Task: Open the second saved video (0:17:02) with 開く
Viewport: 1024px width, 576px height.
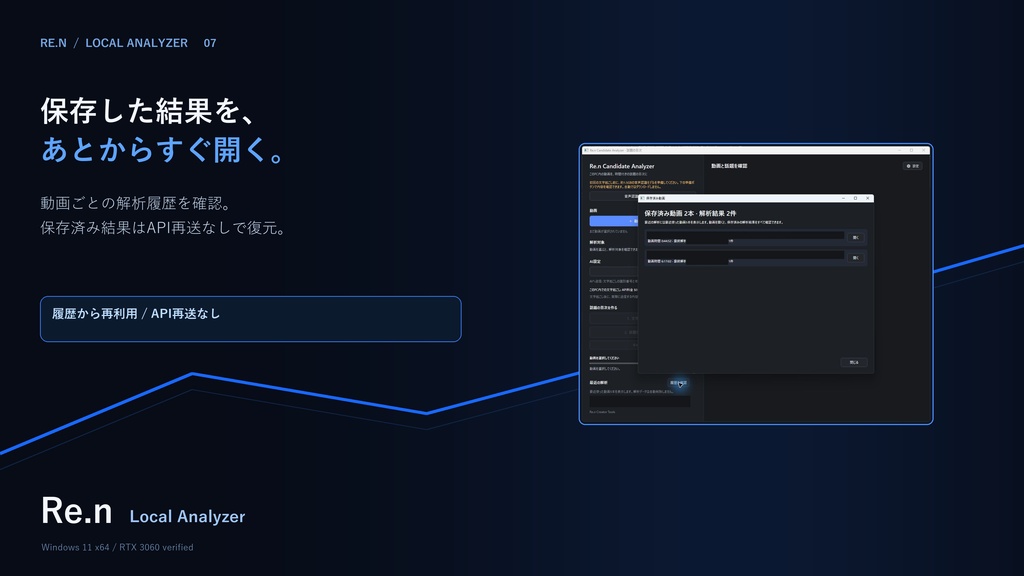Action: point(856,258)
